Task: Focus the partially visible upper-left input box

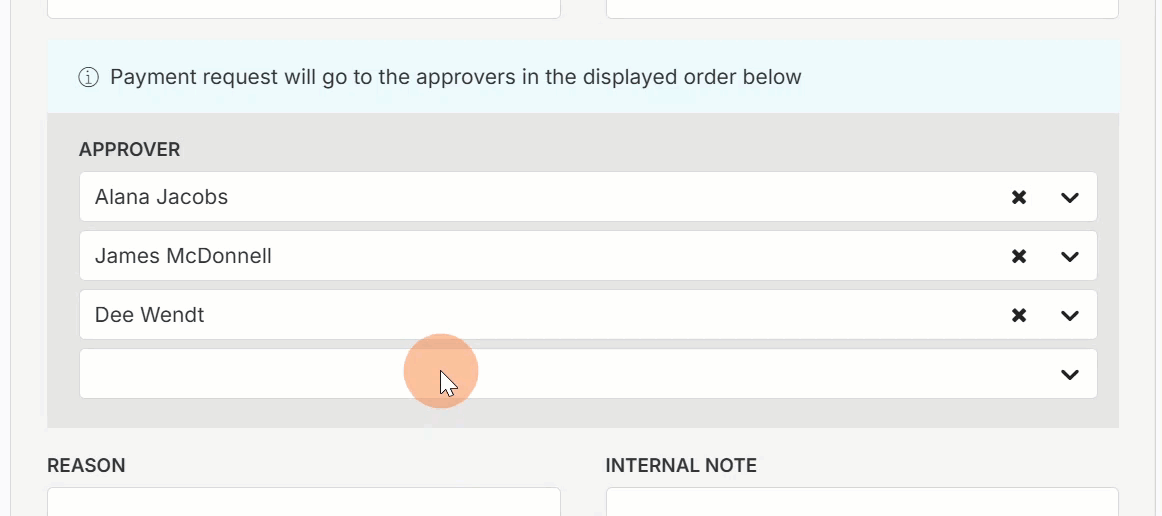Action: [x=304, y=9]
